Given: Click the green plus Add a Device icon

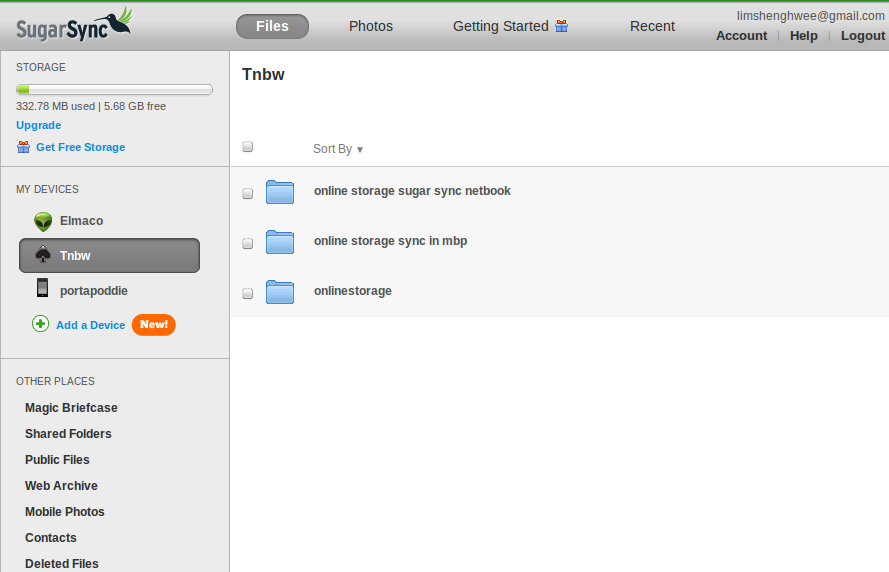Looking at the screenshot, I should (40, 324).
